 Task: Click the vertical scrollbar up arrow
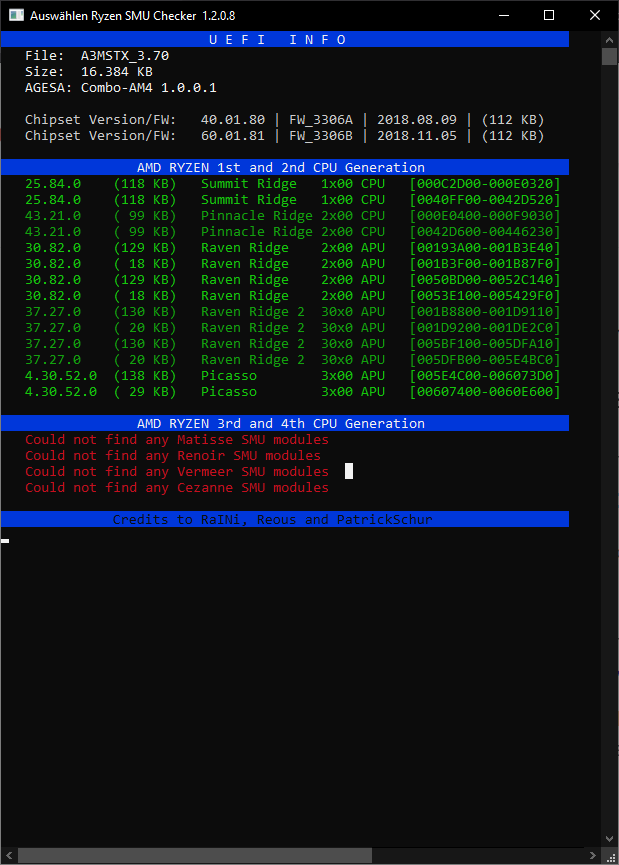(x=609, y=40)
